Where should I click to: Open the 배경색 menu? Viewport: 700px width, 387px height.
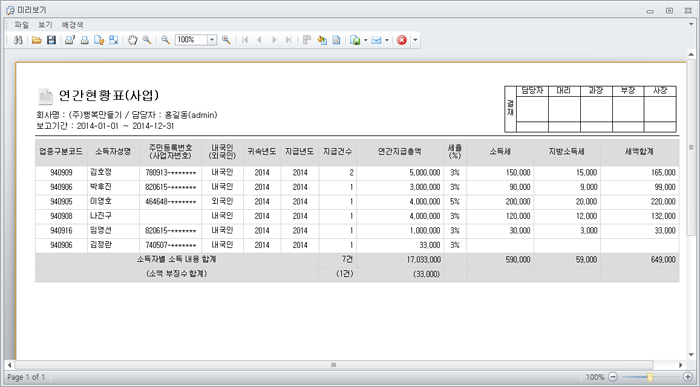[72, 25]
